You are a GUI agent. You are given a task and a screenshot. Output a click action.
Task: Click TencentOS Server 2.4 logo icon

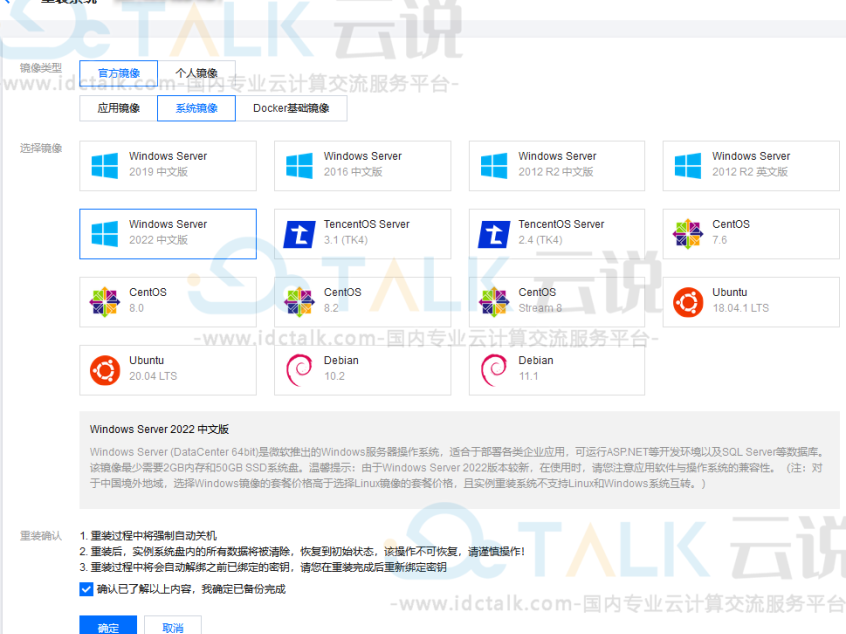click(494, 234)
